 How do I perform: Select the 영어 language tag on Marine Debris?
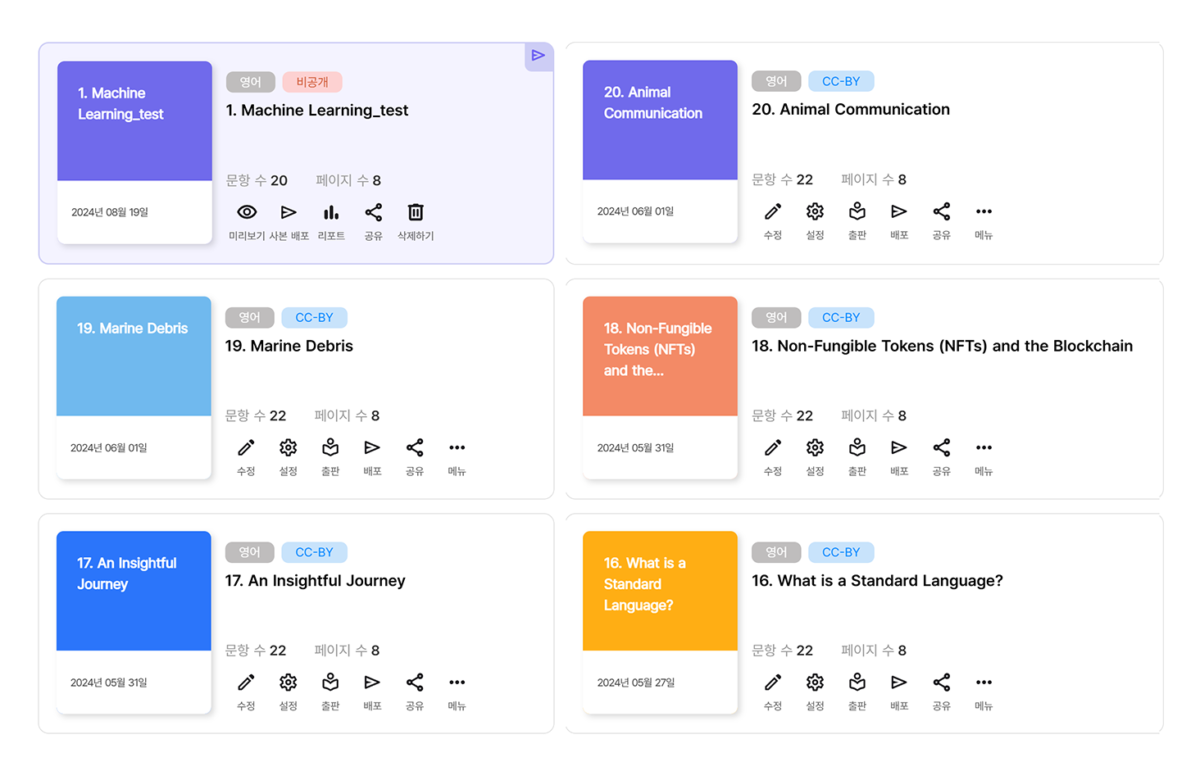pos(249,316)
